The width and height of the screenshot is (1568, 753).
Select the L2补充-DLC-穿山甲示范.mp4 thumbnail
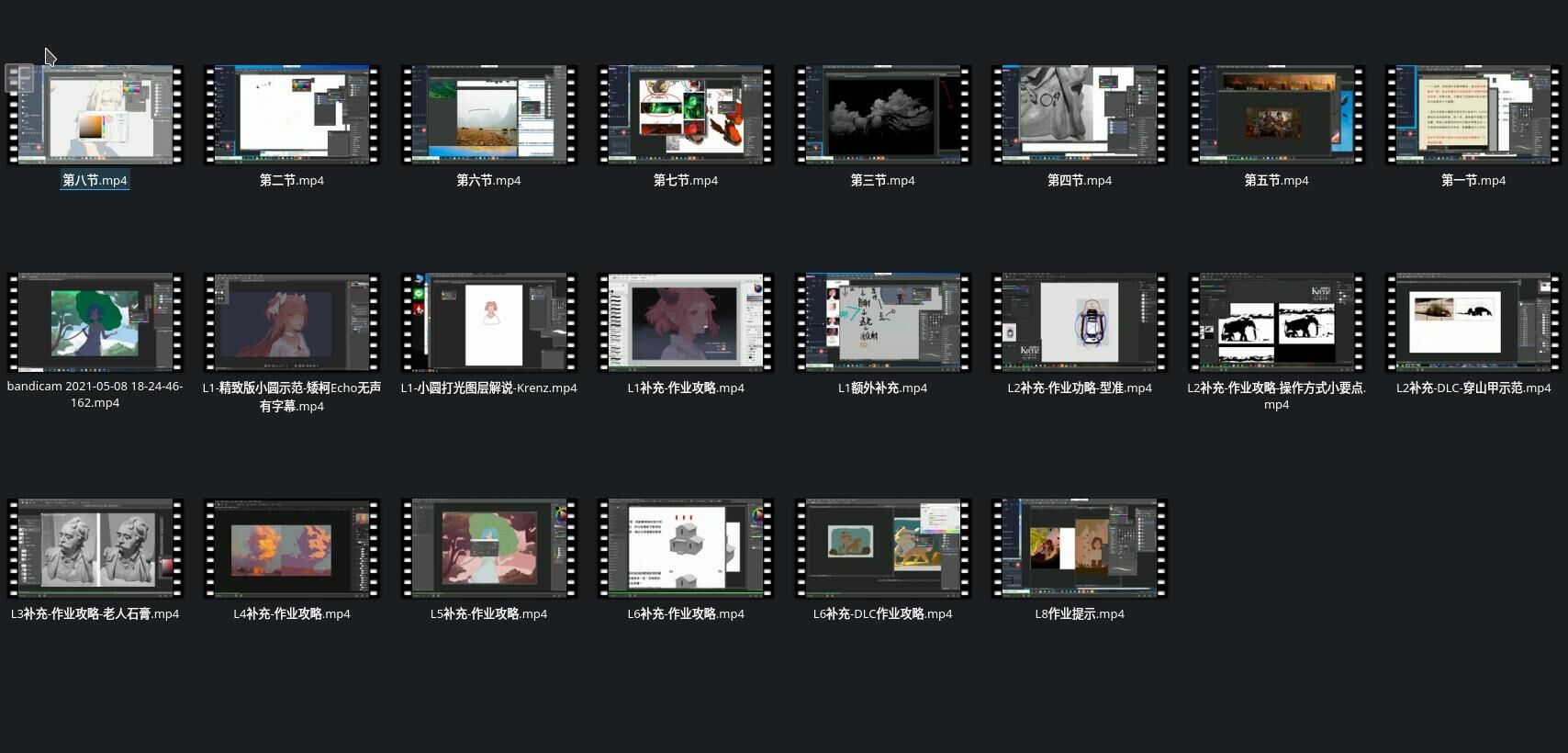pos(1473,322)
